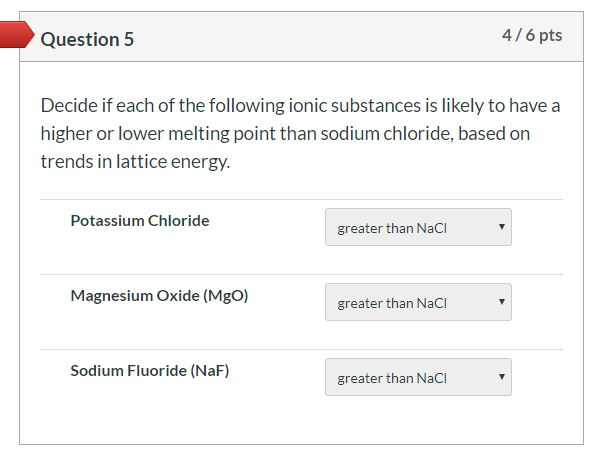Select the "Potassium Chloride" row label
Viewport: 600px width, 458px height.
(x=140, y=221)
